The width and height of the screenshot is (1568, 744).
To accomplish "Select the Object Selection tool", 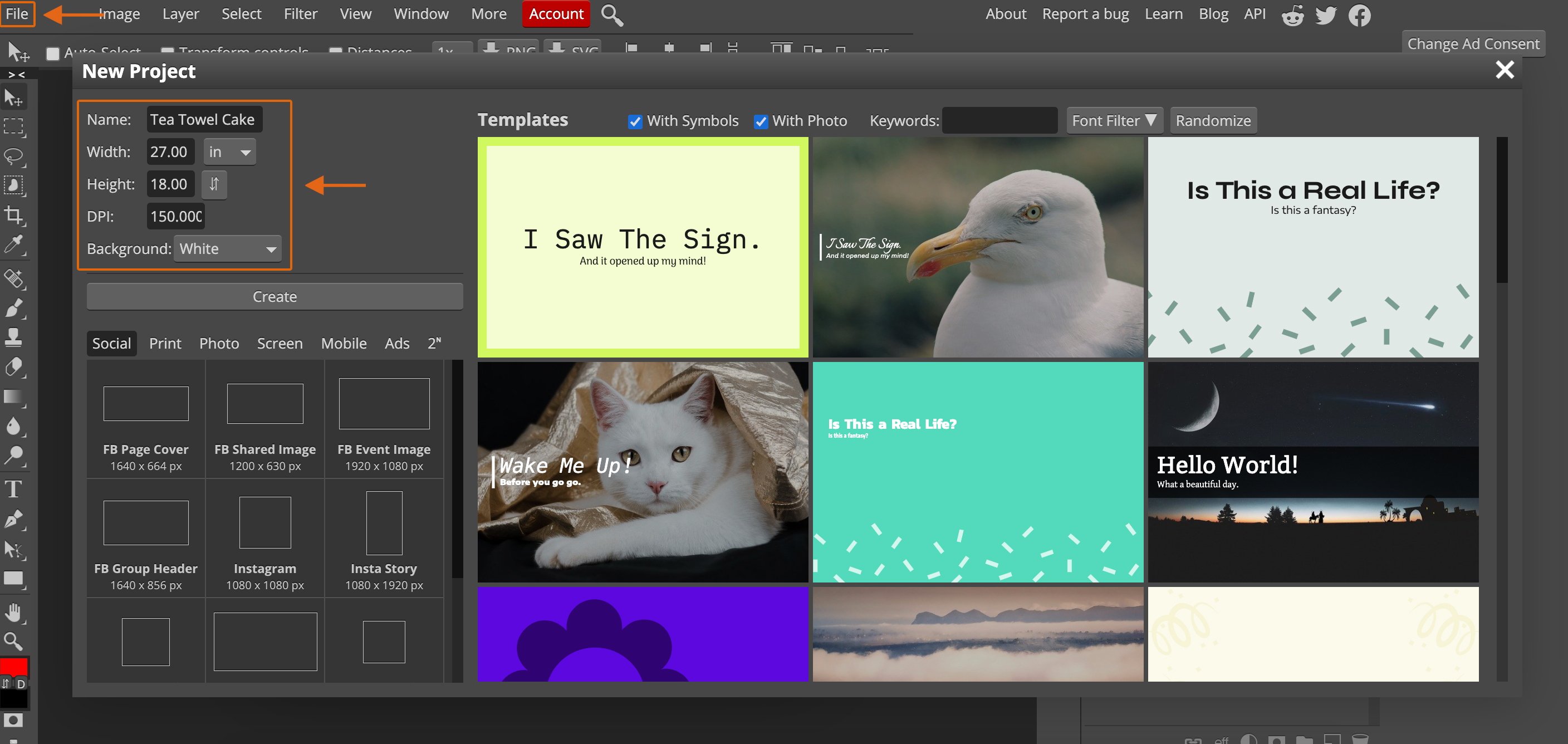I will click(x=13, y=185).
